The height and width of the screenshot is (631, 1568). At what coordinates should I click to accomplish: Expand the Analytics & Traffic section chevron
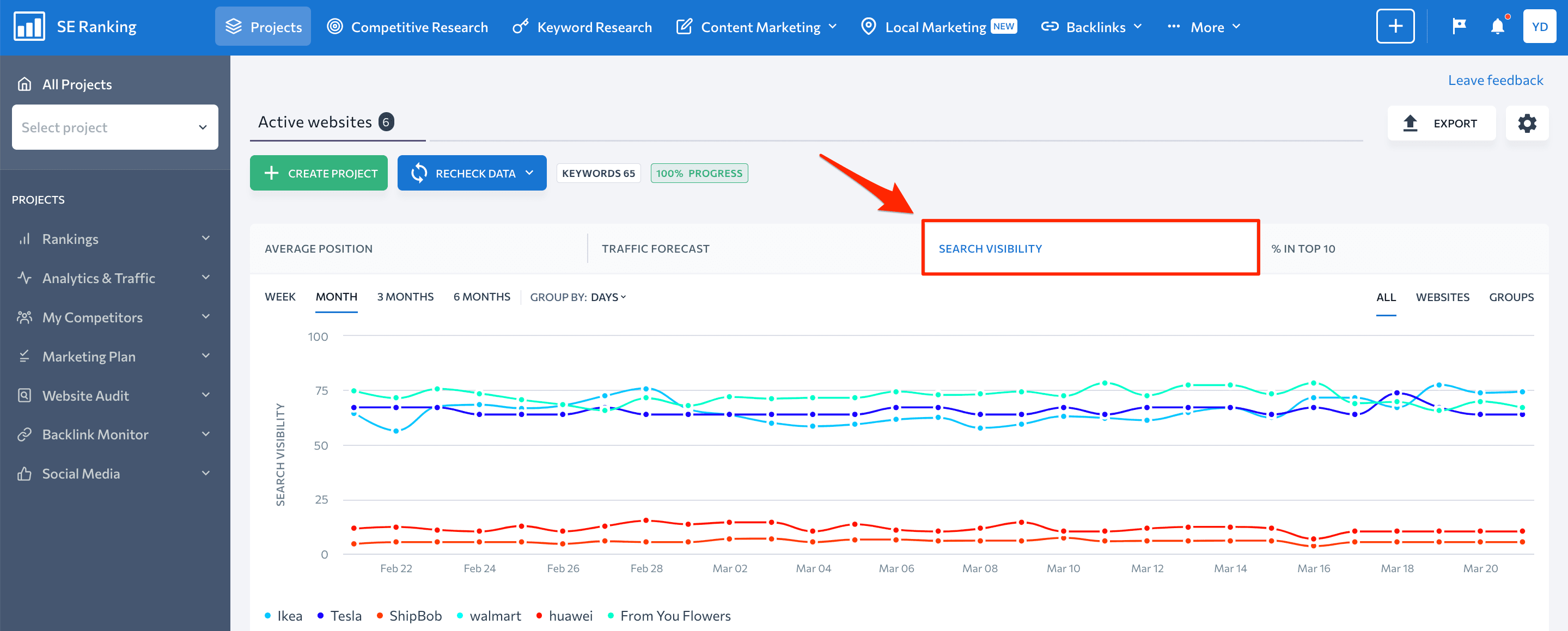tap(206, 278)
